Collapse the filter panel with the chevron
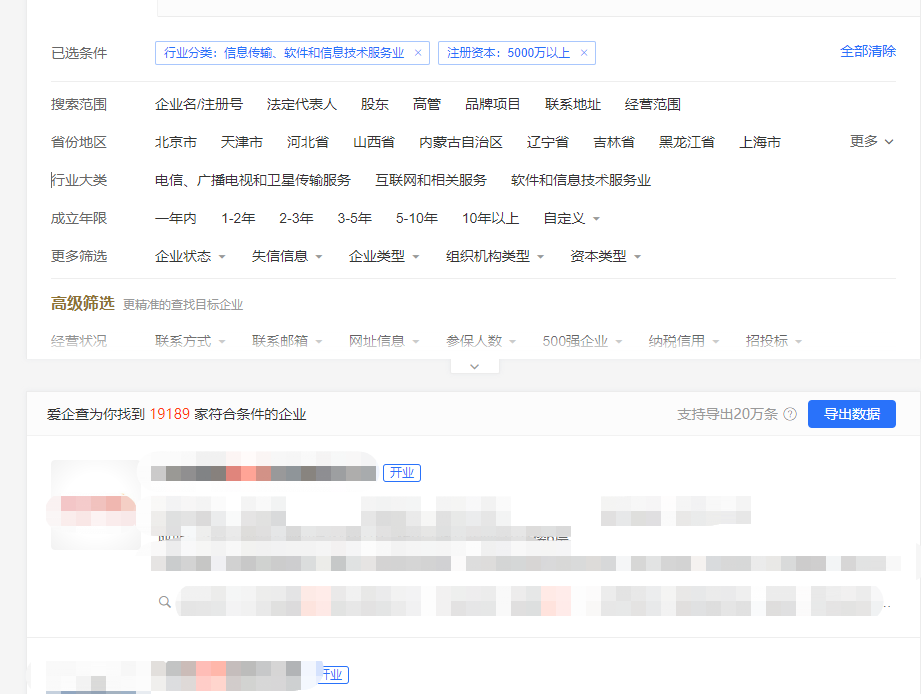This screenshot has width=921, height=694. click(x=474, y=366)
